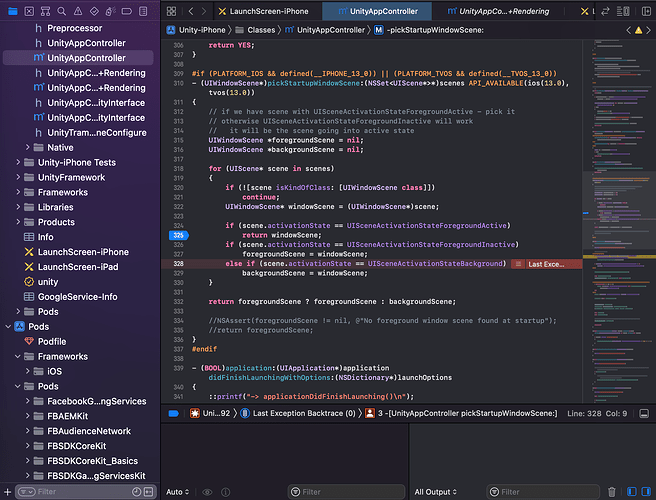Open the Test navigator diamond icon

coord(94,11)
